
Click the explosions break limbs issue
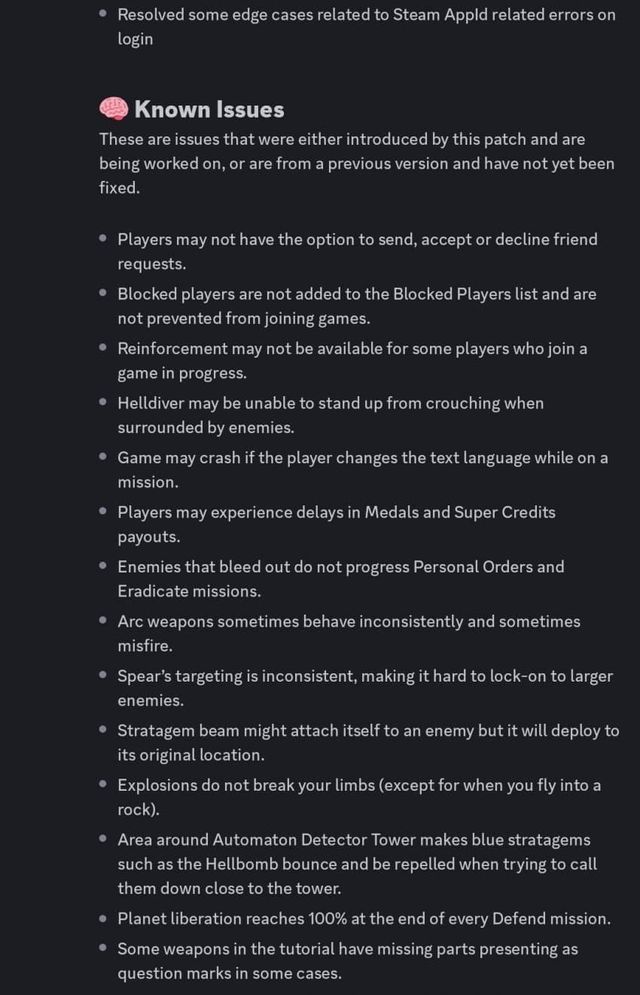pyautogui.click(x=359, y=796)
